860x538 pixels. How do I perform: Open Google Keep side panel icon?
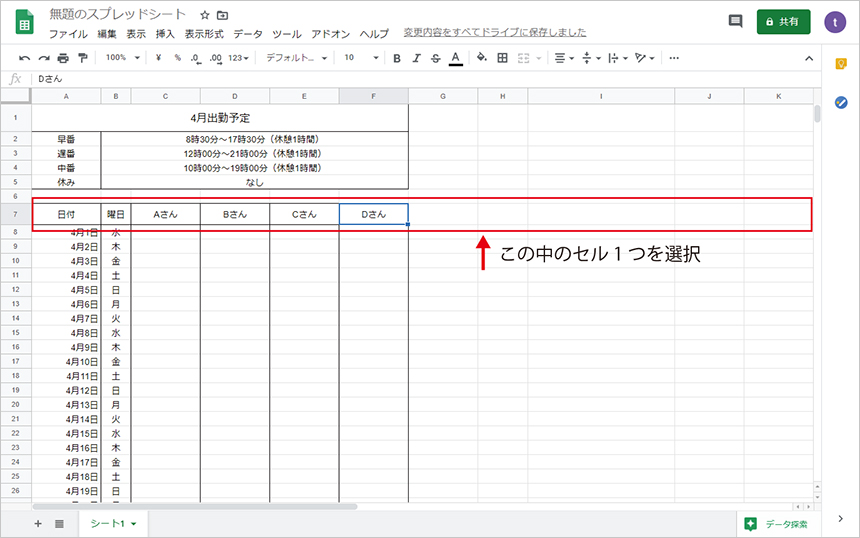point(841,64)
